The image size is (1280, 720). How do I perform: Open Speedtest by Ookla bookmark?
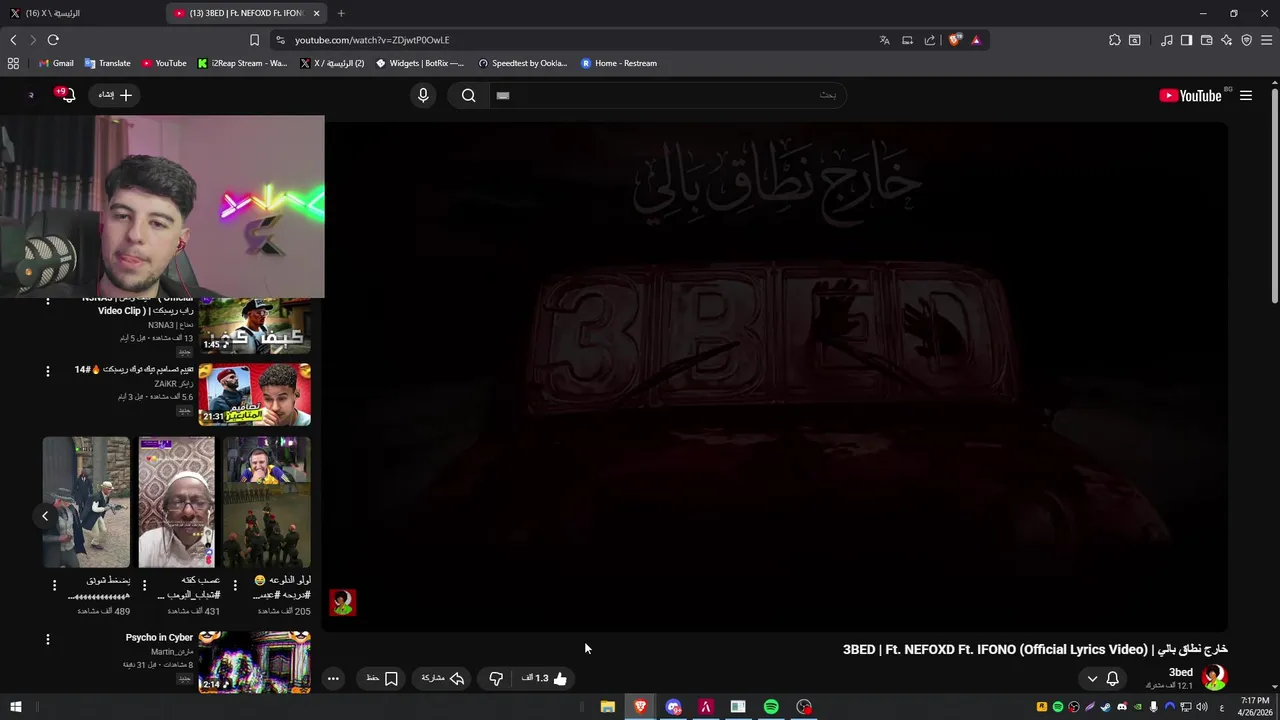[x=522, y=63]
